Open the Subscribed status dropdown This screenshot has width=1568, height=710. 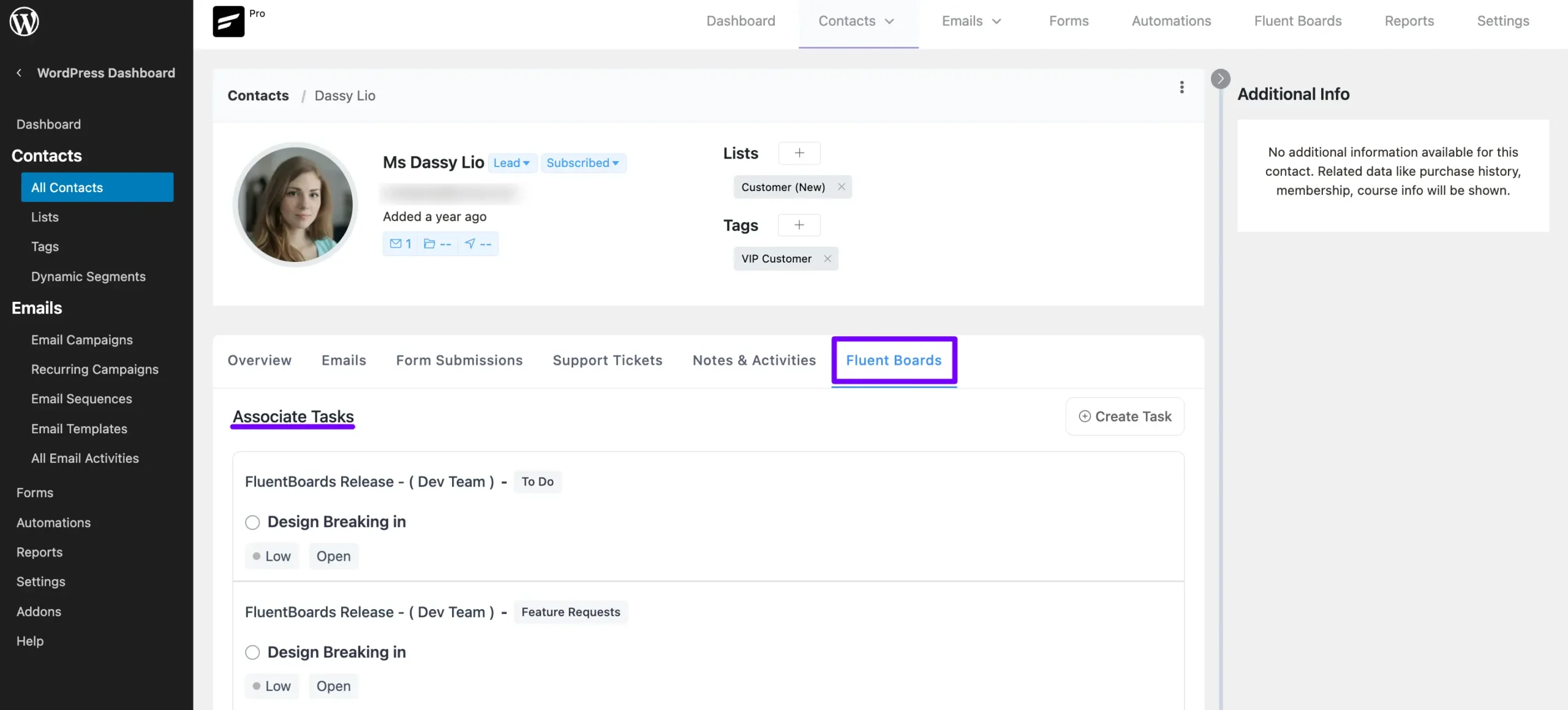click(583, 163)
